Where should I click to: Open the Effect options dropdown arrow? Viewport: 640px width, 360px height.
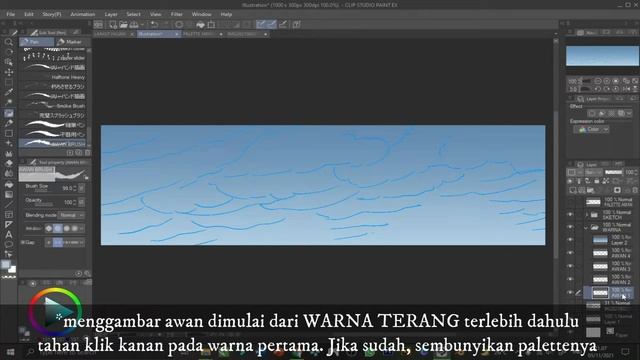coord(630,113)
